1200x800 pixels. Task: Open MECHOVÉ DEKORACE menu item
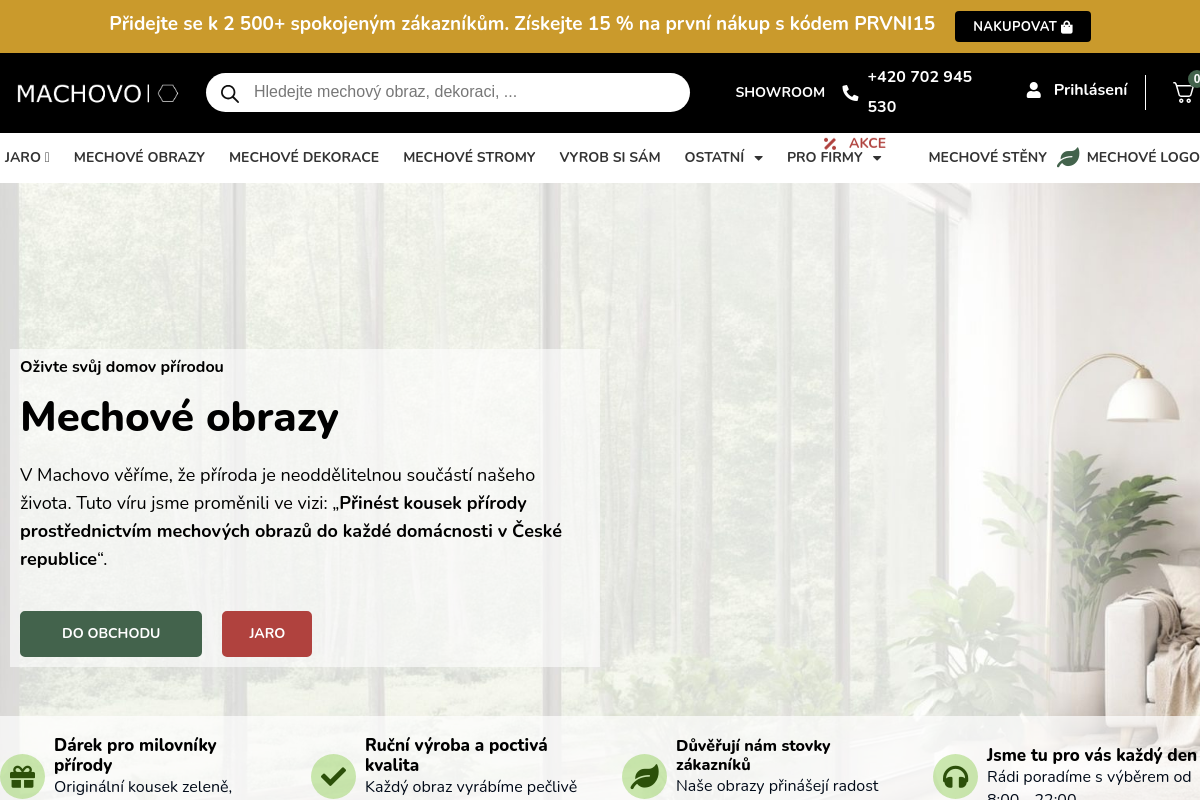[x=304, y=157]
